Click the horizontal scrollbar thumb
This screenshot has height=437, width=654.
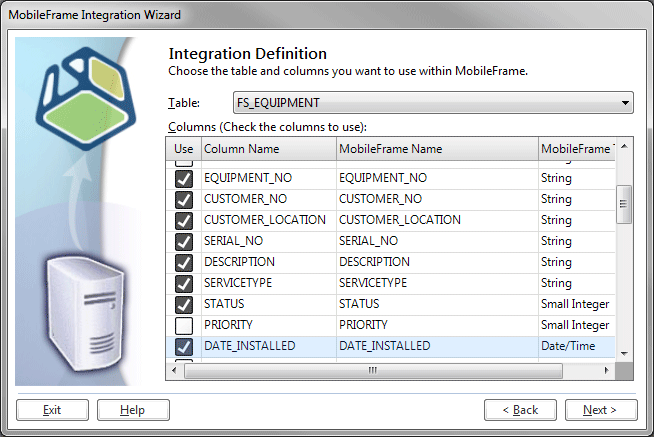point(373,370)
